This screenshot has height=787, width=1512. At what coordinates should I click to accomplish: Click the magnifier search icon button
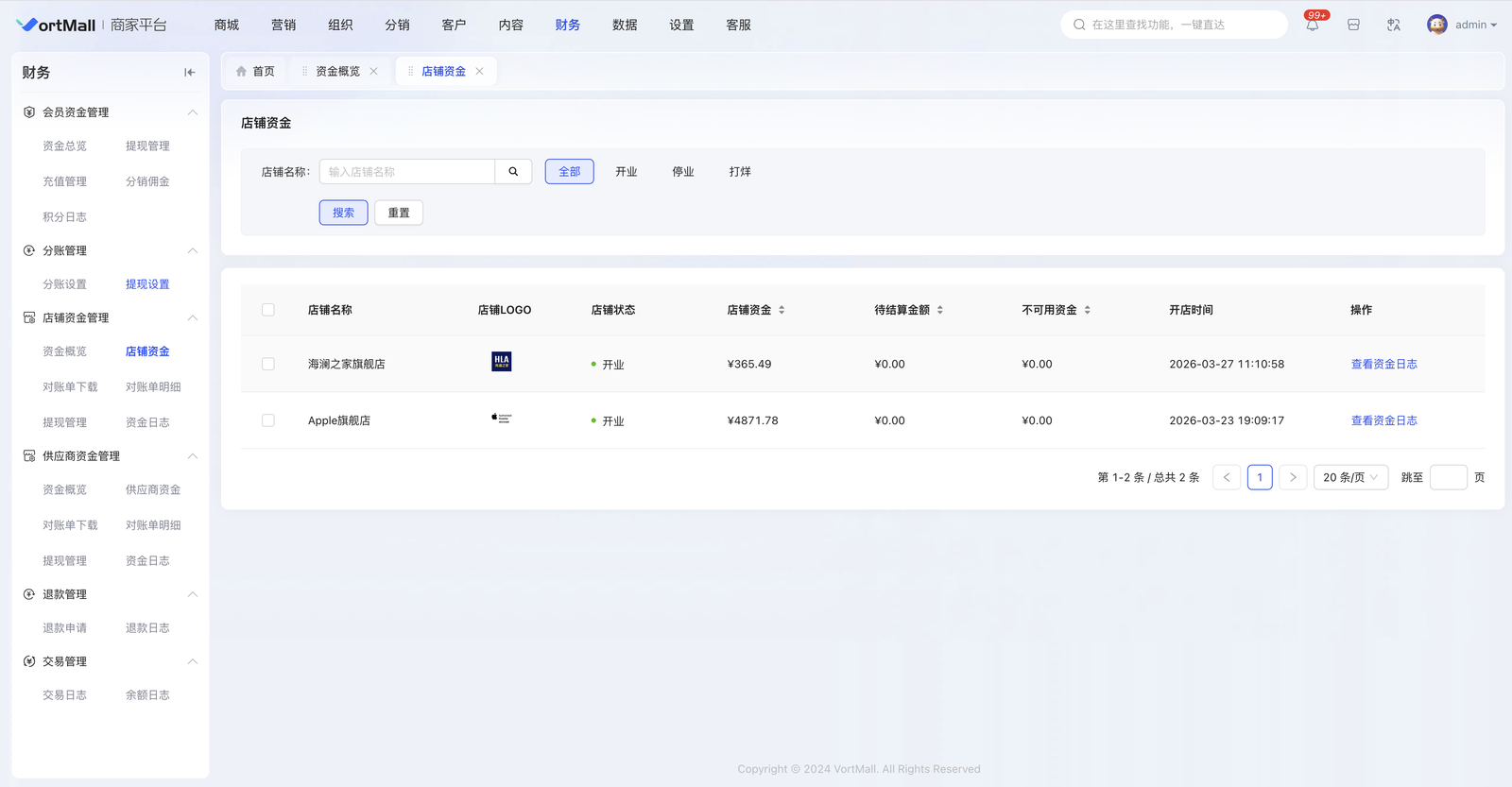point(513,172)
